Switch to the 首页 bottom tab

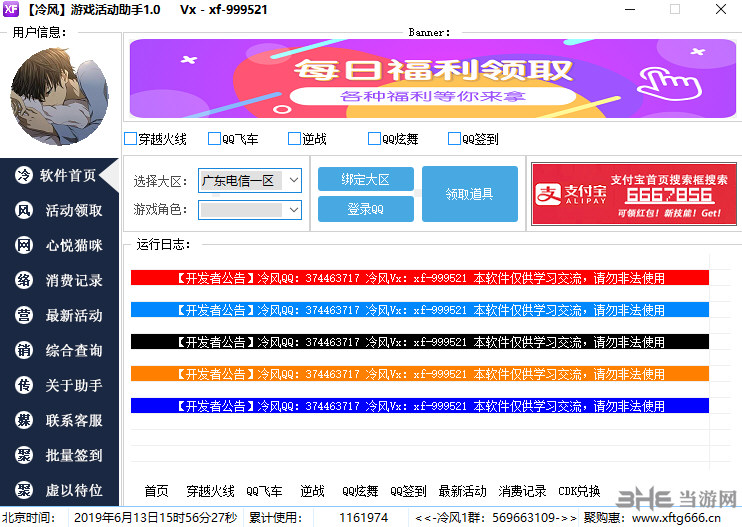click(x=157, y=491)
